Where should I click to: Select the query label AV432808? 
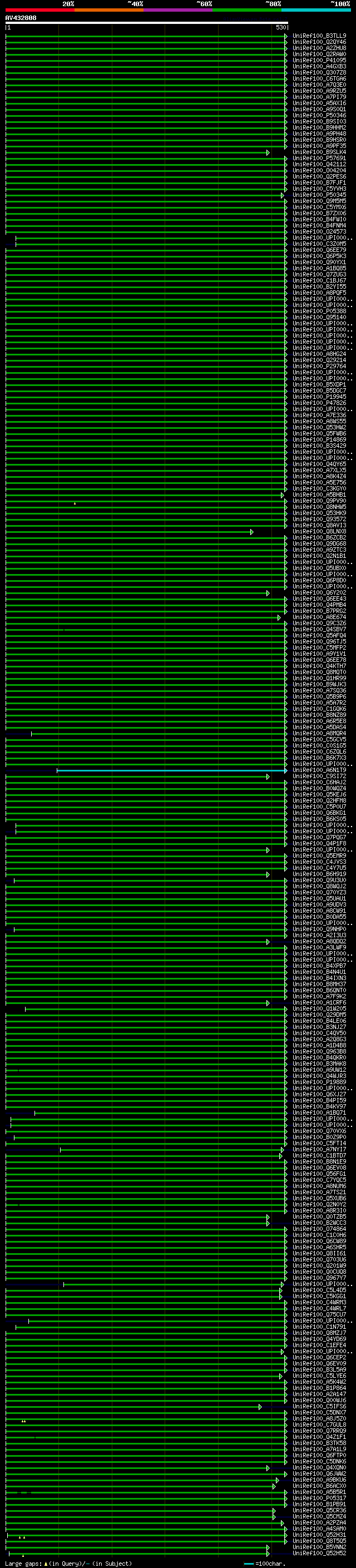click(x=21, y=18)
